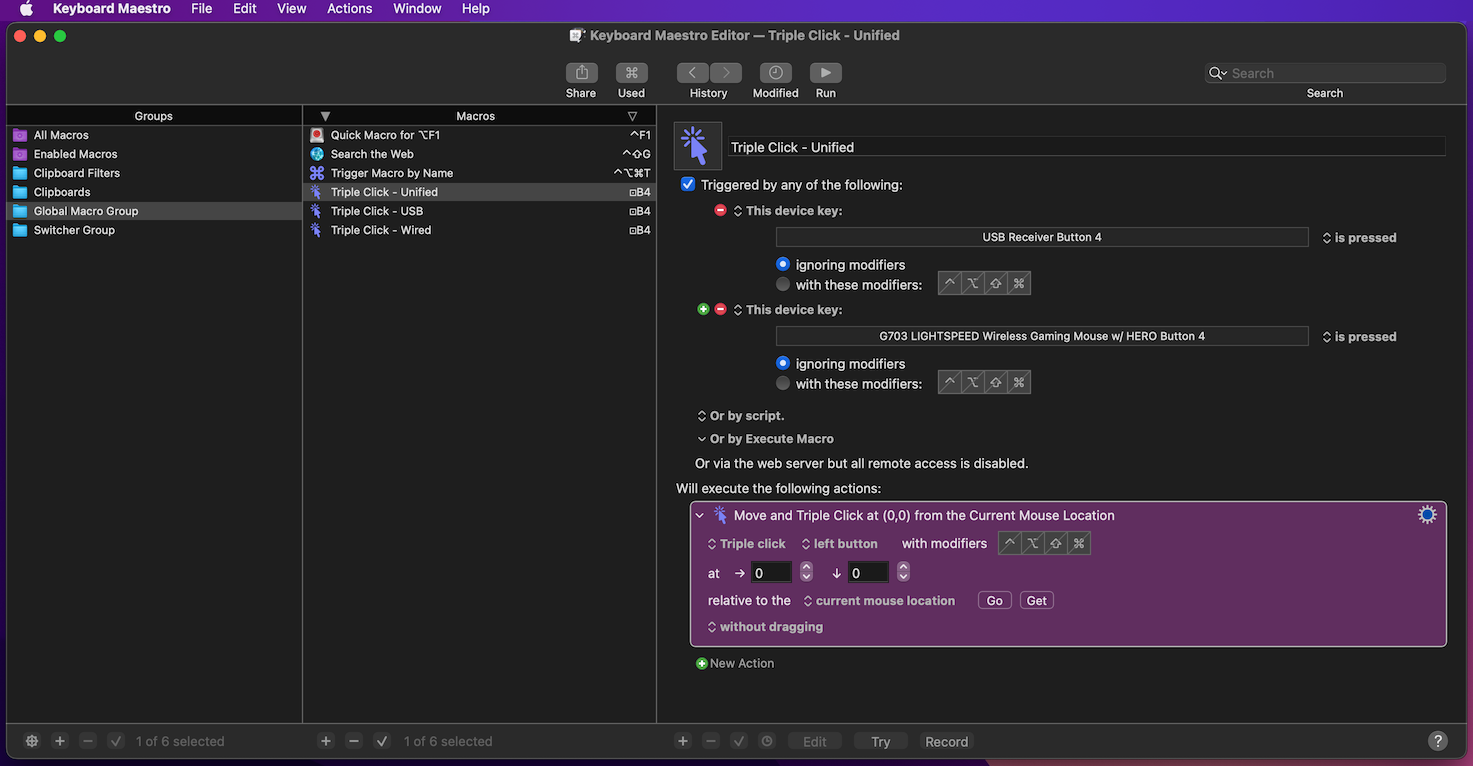Click the horizontal offset stepper
The image size is (1473, 766).
806,572
